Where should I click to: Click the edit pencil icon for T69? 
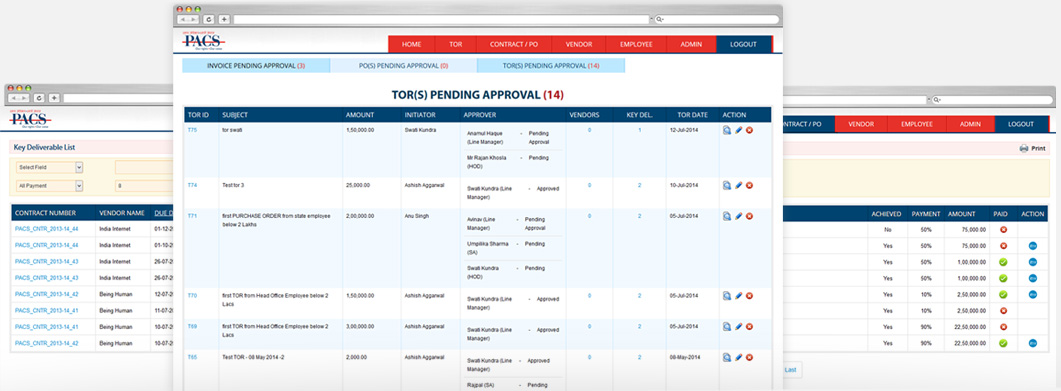tap(738, 327)
